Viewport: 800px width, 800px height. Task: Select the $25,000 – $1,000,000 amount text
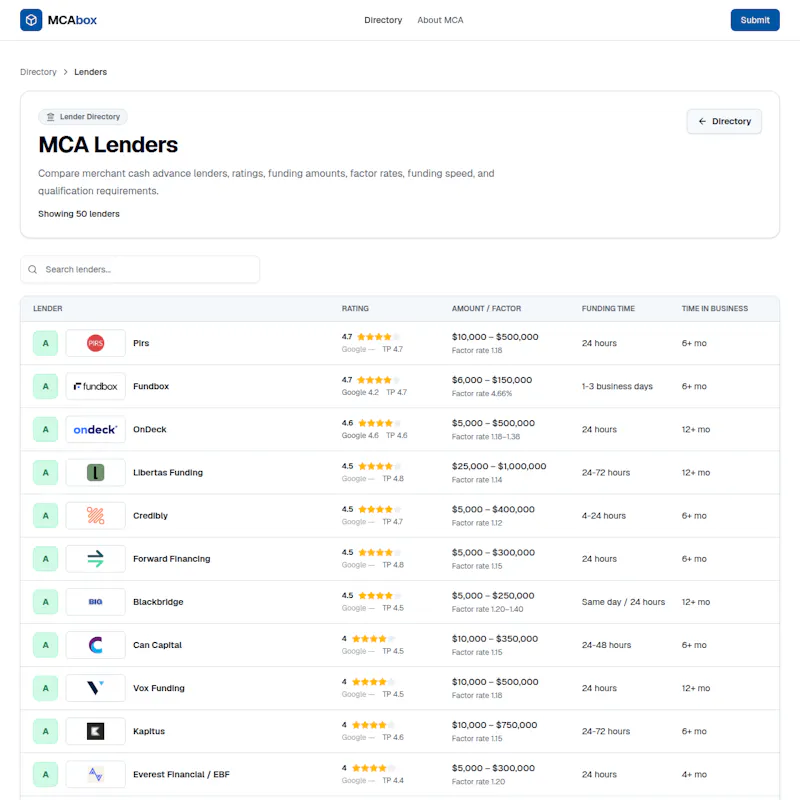tap(499, 466)
